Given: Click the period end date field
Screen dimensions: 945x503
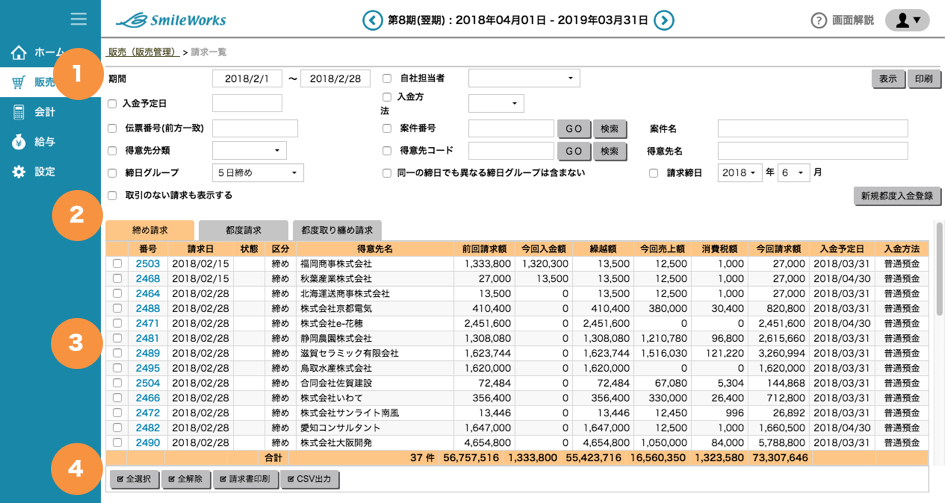Looking at the screenshot, I should [x=335, y=78].
